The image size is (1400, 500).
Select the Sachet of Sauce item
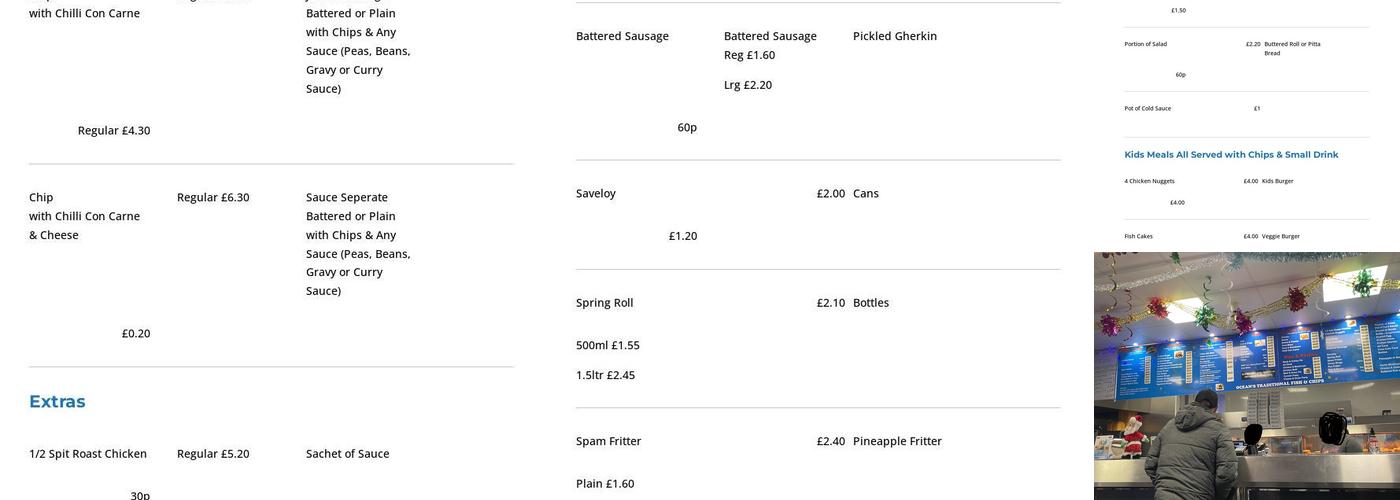(x=347, y=454)
